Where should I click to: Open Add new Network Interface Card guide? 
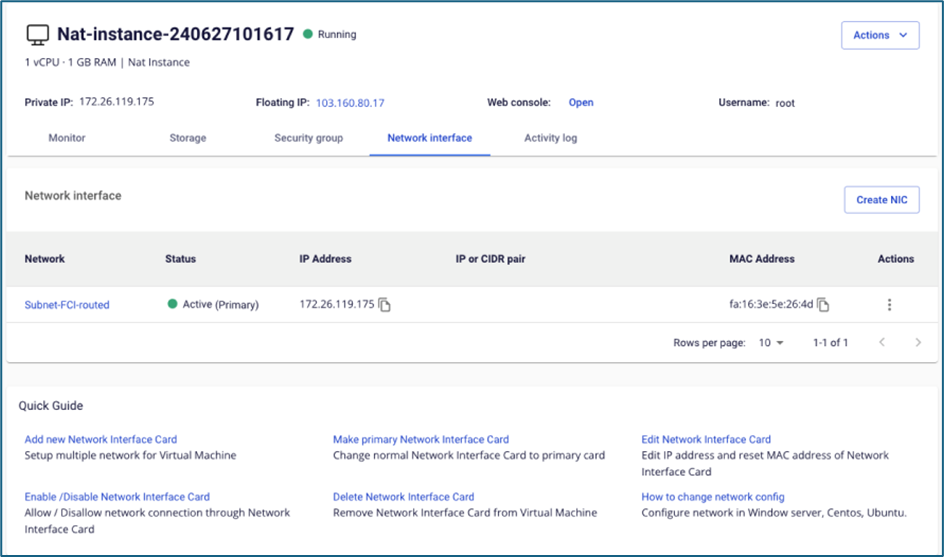[100, 439]
